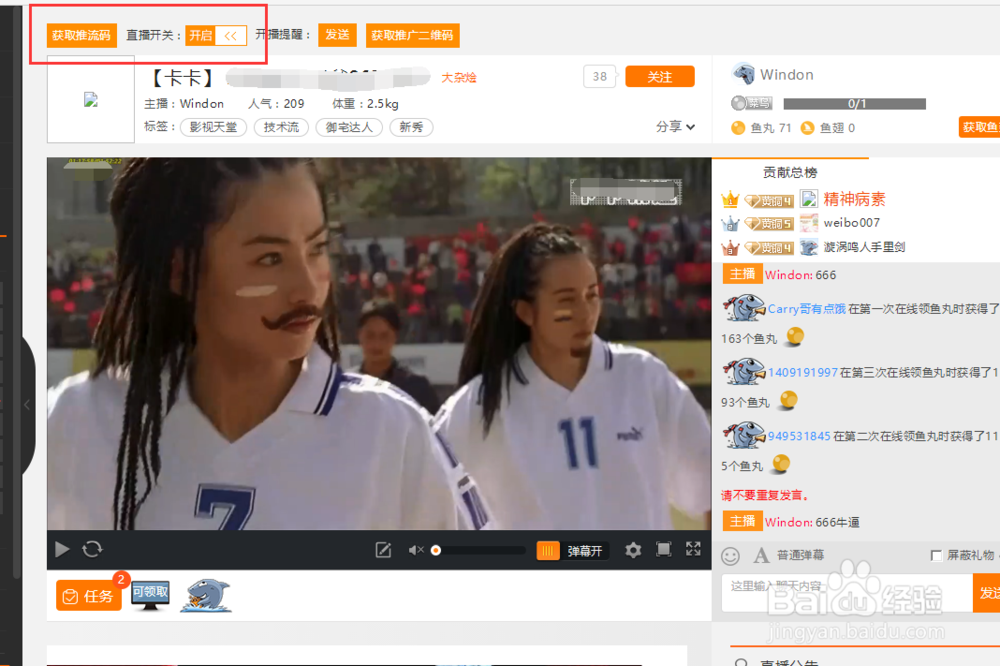Viewport: 1000px width, 666px height.
Task: Open user 漩涡鸣人手里剑 in ranking
Action: pyautogui.click(x=864, y=247)
